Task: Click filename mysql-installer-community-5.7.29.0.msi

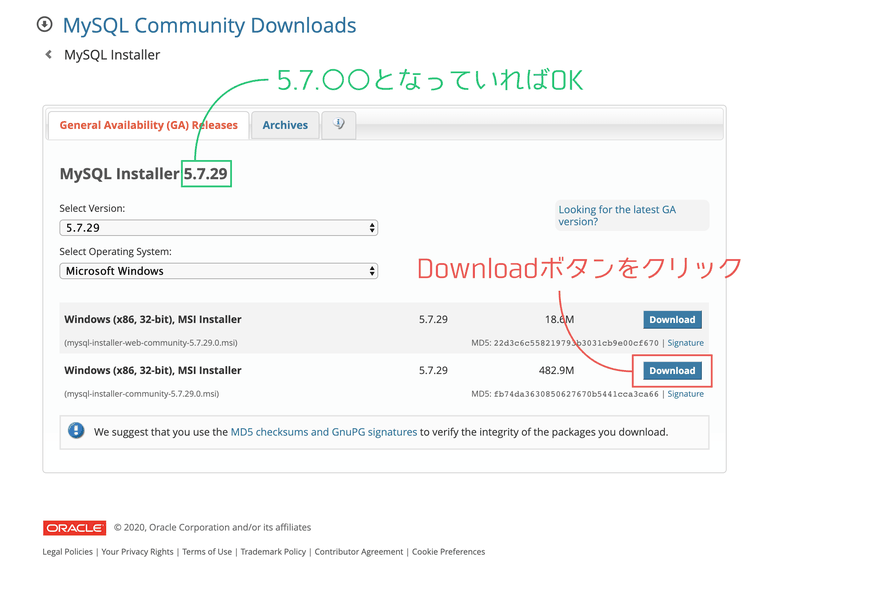Action: pos(141,394)
